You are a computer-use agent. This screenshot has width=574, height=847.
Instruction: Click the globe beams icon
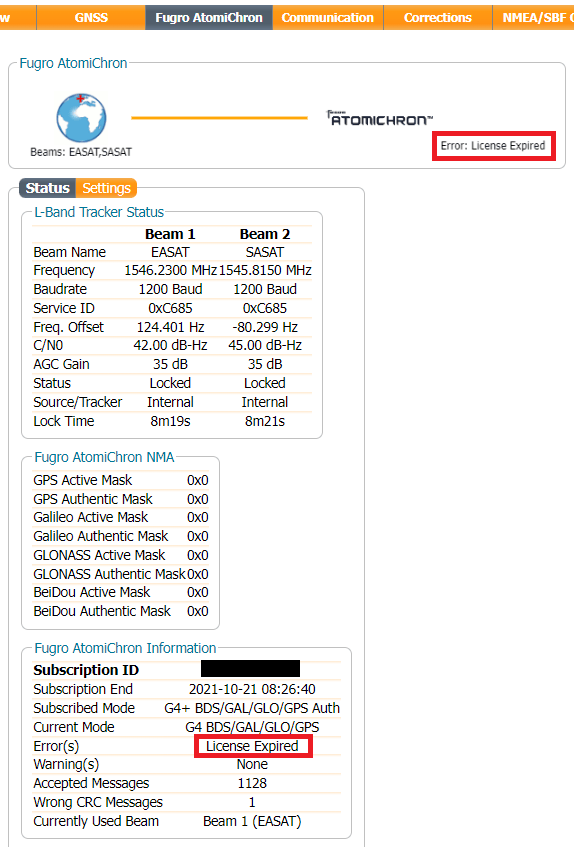[82, 117]
